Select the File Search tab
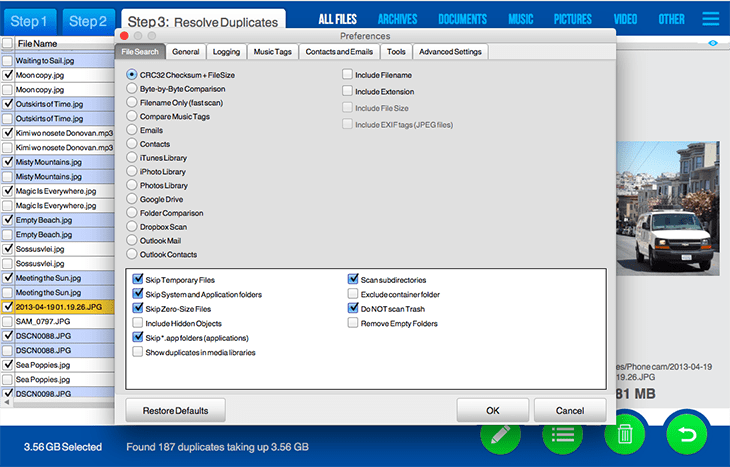The height and width of the screenshot is (467, 730). (x=140, y=52)
